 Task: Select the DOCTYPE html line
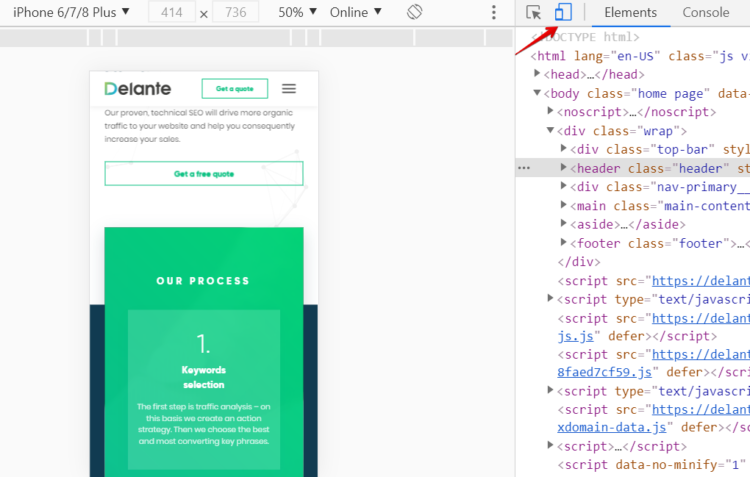coord(585,37)
